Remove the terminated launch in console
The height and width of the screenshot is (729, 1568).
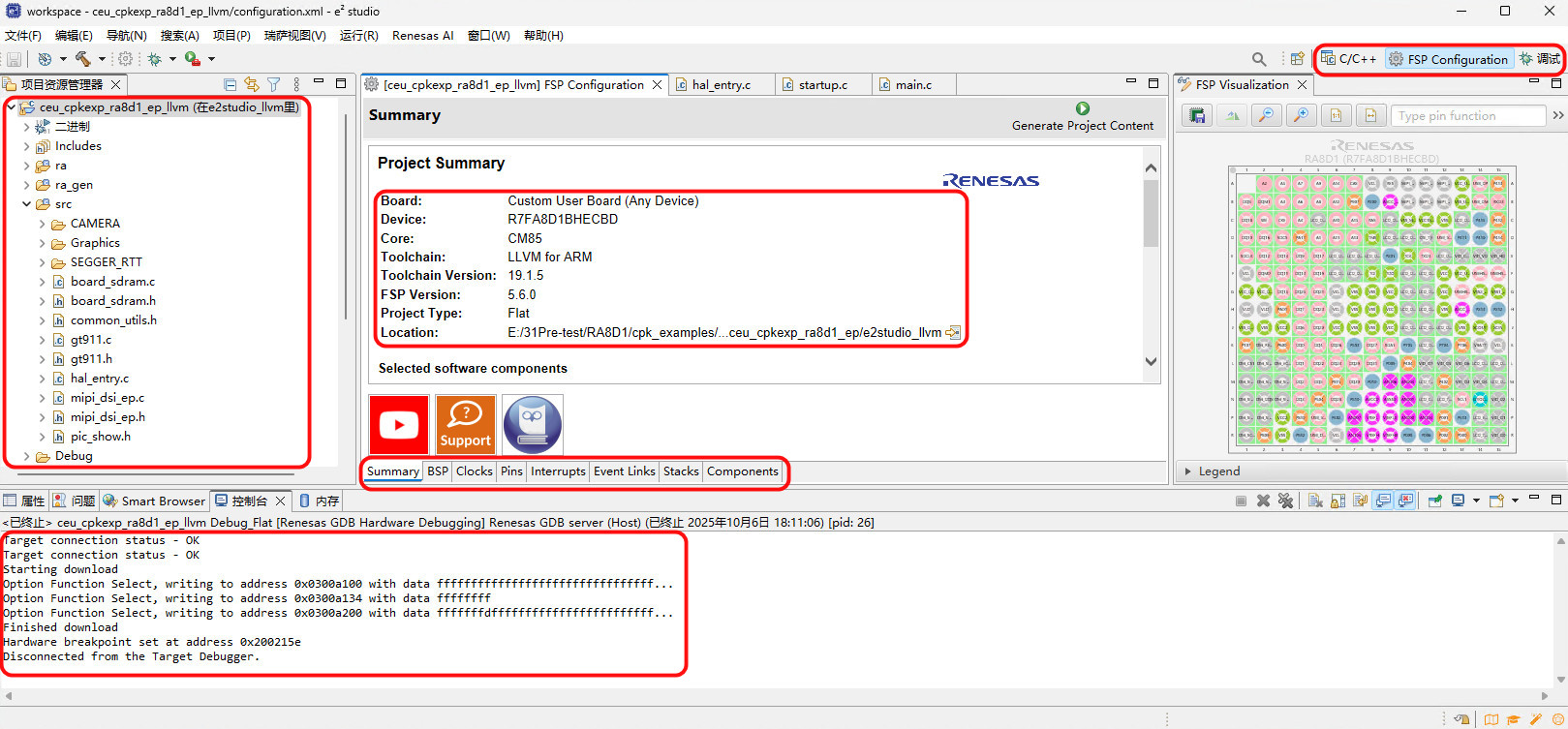click(x=1263, y=501)
